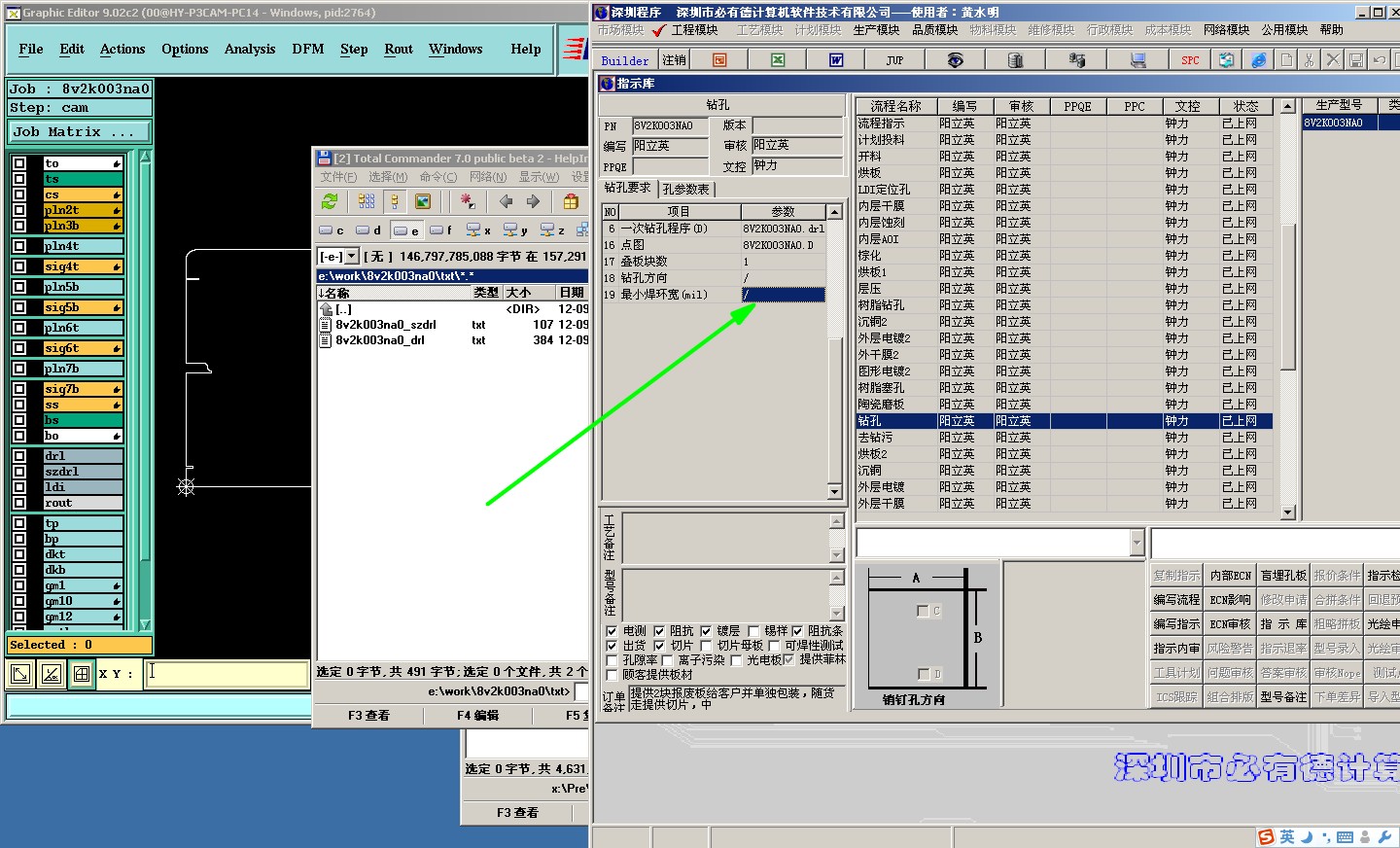Switch to the 孔参数表 tab
The width and height of the screenshot is (1400, 848).
point(686,189)
